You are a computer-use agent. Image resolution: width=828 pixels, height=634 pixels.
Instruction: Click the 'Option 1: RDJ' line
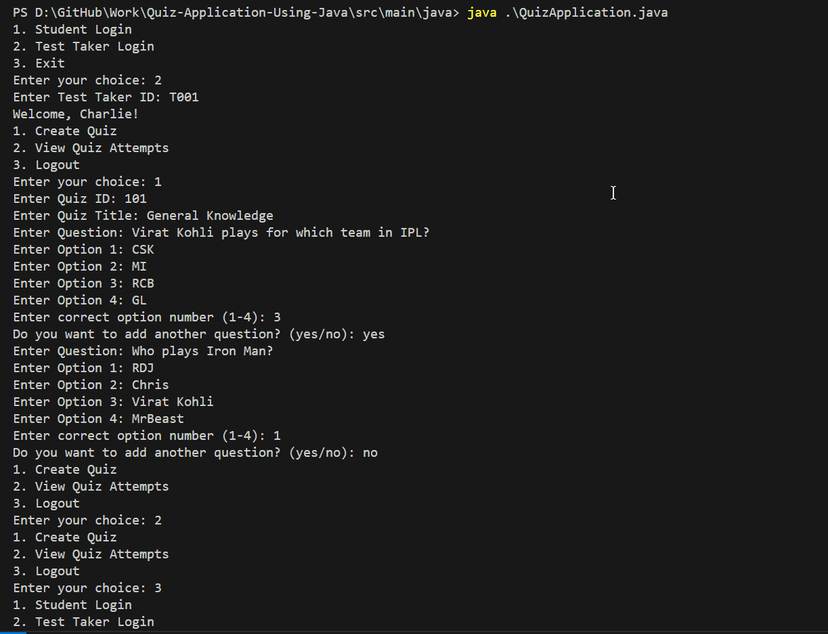tap(83, 368)
